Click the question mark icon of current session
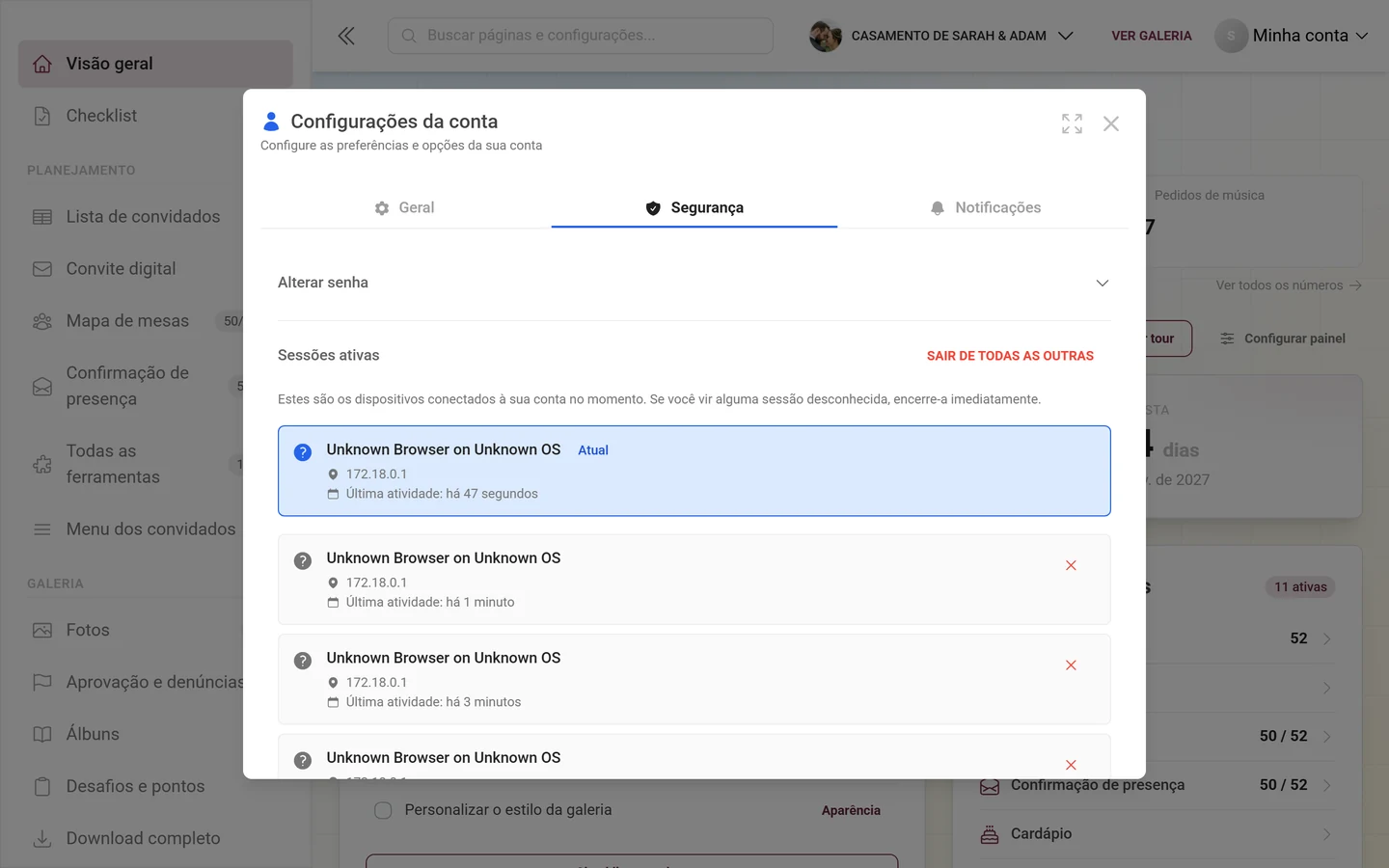This screenshot has width=1389, height=868. pyautogui.click(x=303, y=452)
